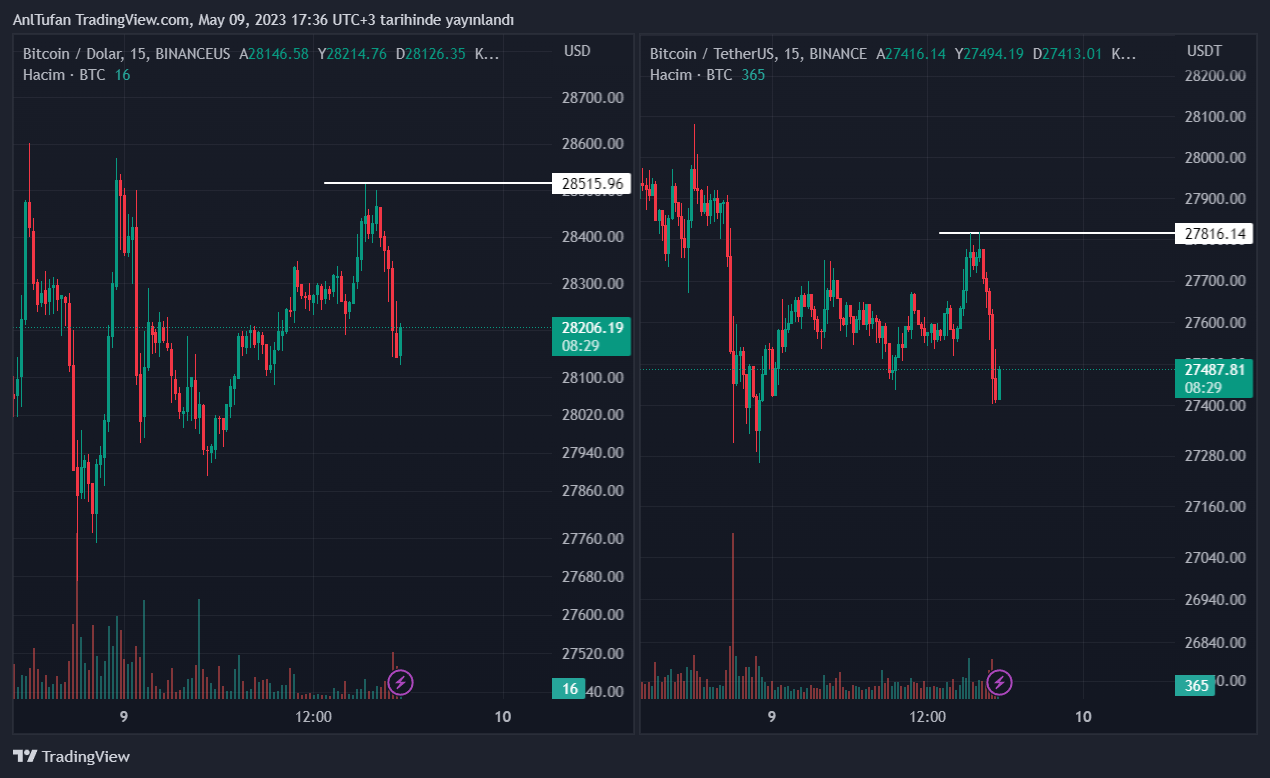Click the purple lightning icon on the Bitcoin/Dolar chart
The width and height of the screenshot is (1270, 778).
click(x=400, y=683)
